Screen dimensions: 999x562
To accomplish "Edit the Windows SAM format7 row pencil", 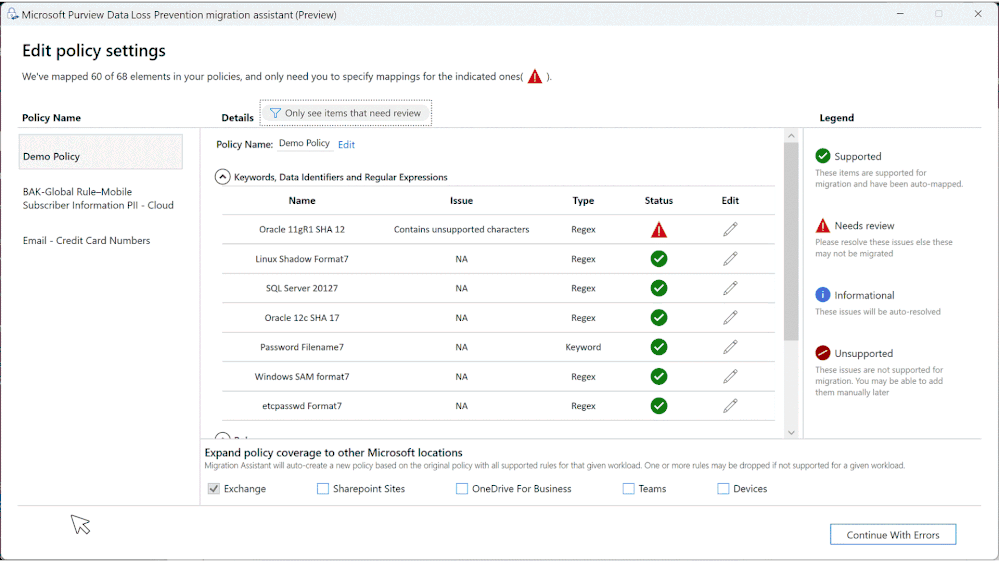I will tap(730, 377).
